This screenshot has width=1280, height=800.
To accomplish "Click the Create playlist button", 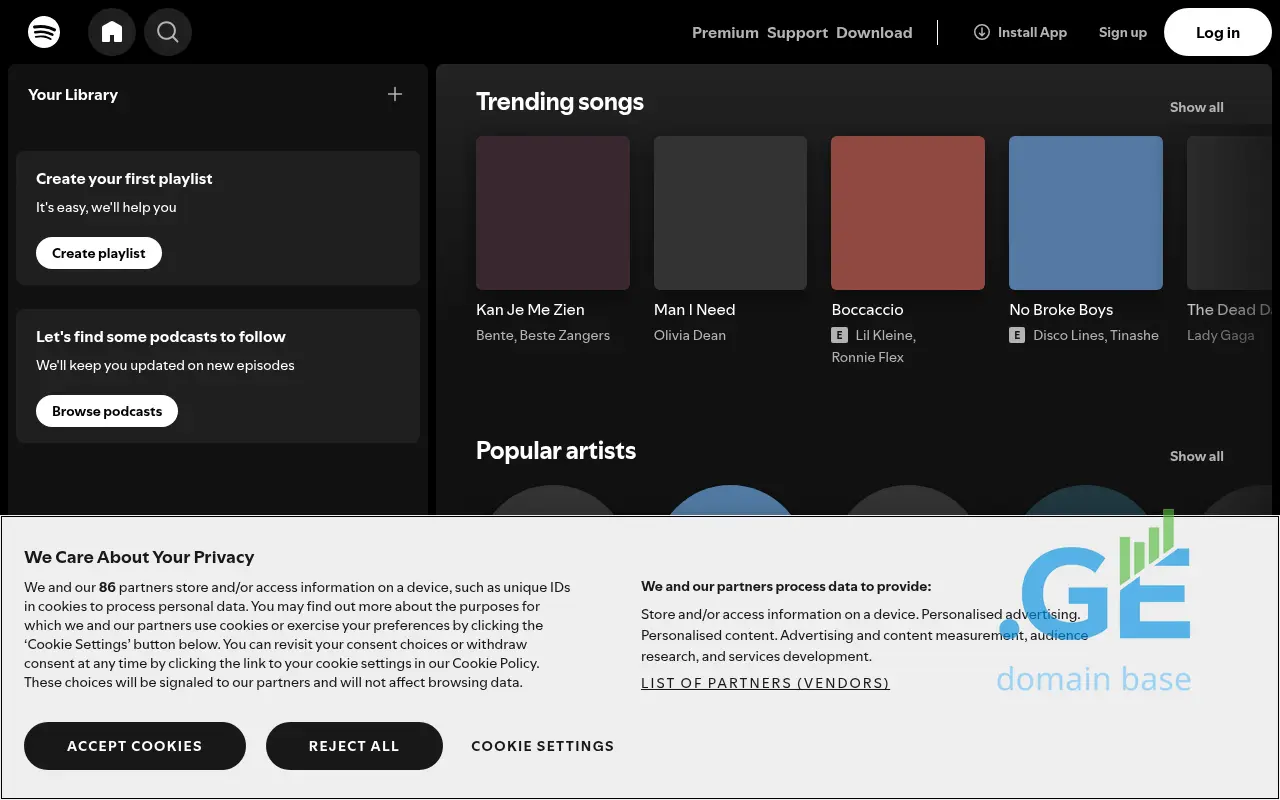I will tap(99, 253).
